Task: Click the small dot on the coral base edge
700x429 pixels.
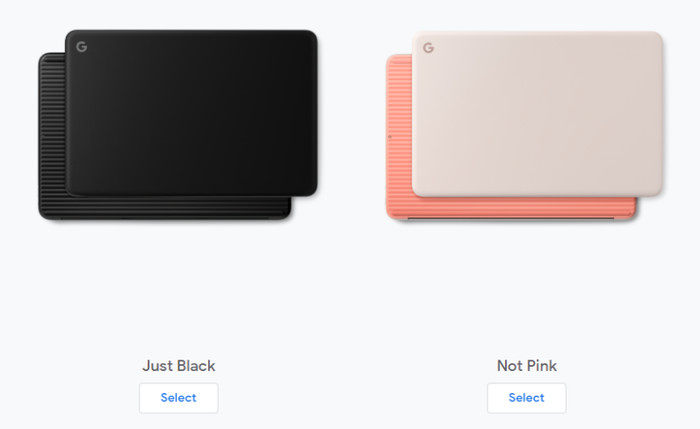Action: click(390, 137)
